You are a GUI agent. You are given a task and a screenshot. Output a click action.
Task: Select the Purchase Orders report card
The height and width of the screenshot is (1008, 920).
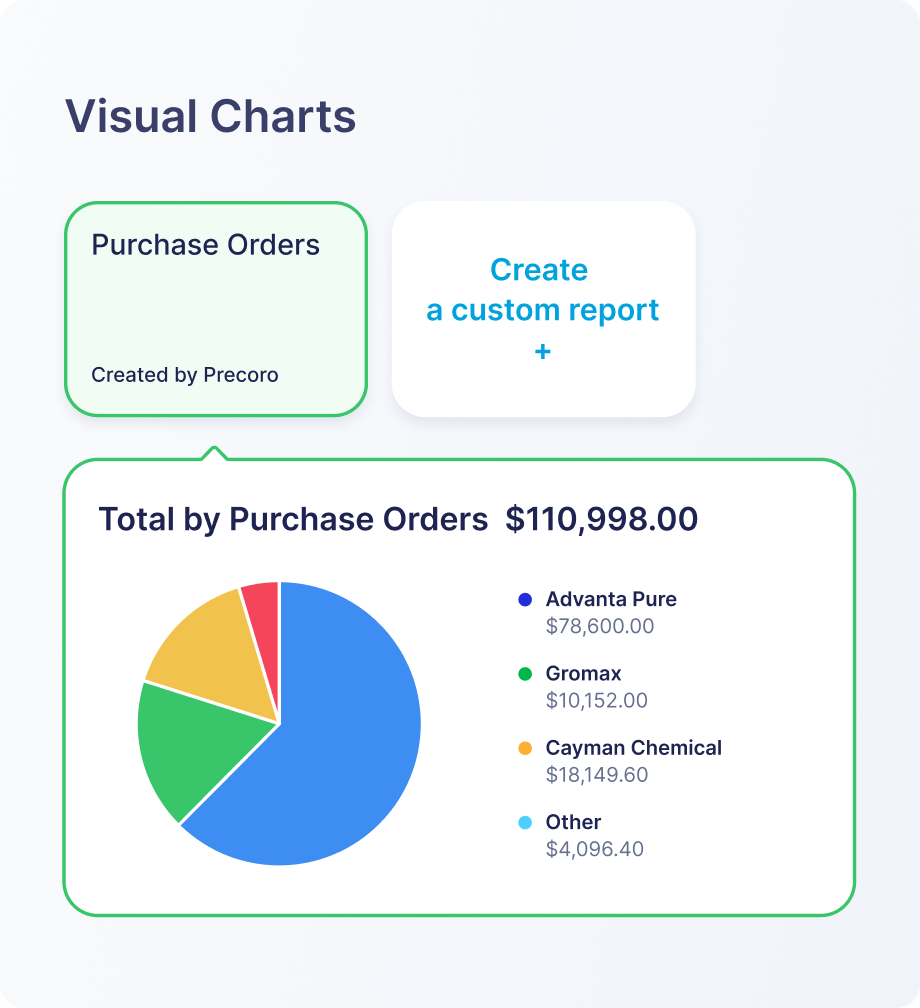click(x=215, y=309)
